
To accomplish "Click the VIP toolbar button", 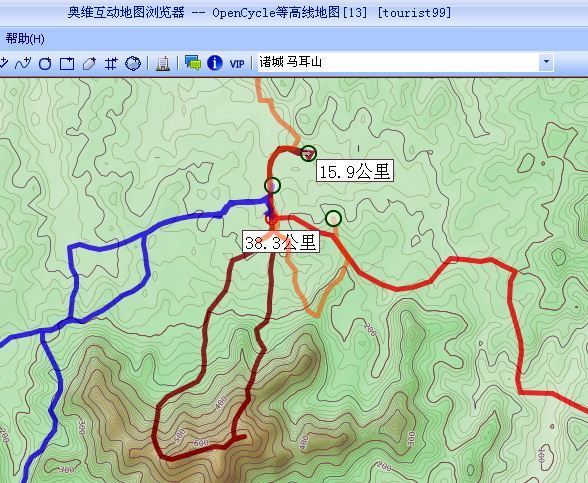I will click(237, 64).
